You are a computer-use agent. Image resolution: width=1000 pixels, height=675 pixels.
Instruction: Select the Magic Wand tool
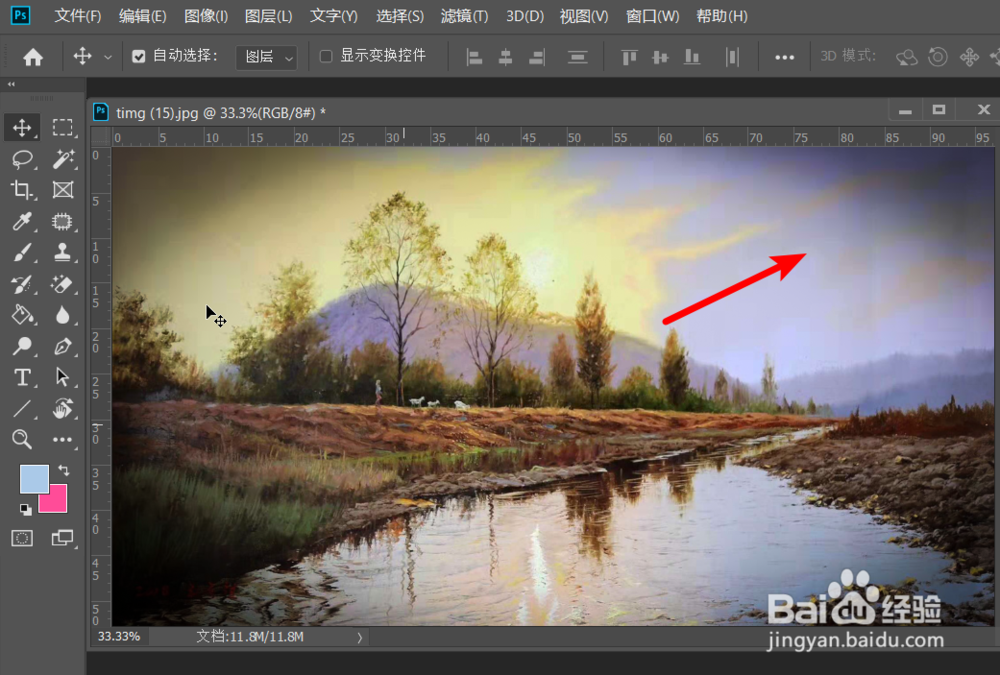tap(62, 159)
